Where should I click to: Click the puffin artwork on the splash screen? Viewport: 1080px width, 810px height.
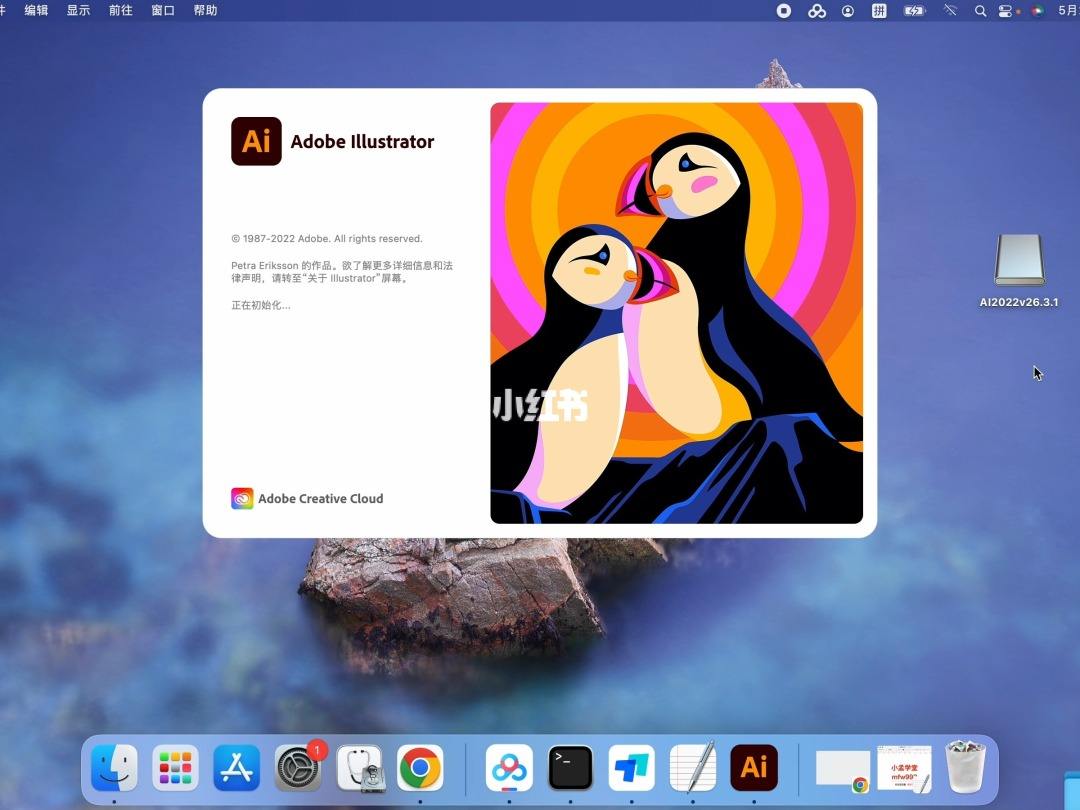pyautogui.click(x=676, y=313)
